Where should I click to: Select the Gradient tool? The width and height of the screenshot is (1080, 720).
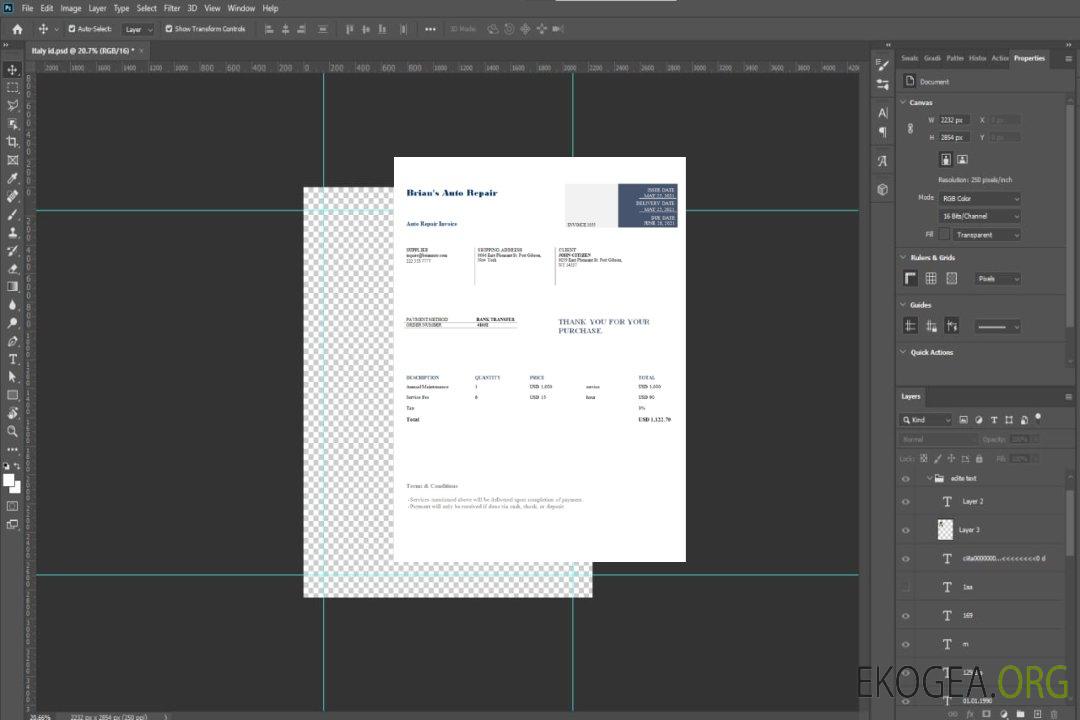12,287
